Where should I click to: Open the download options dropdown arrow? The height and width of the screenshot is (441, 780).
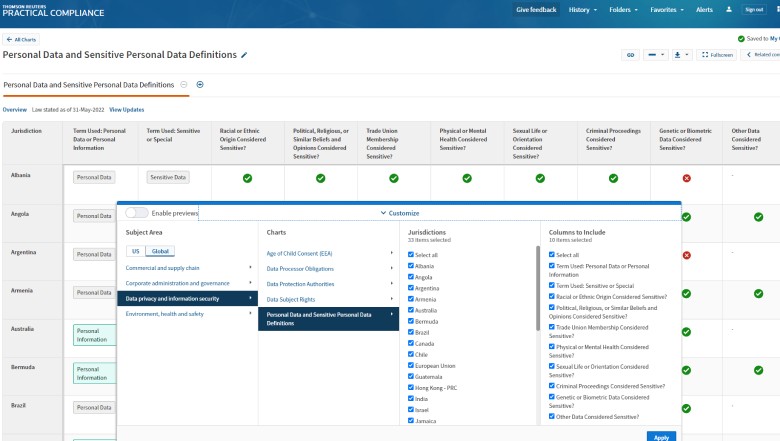click(x=686, y=55)
